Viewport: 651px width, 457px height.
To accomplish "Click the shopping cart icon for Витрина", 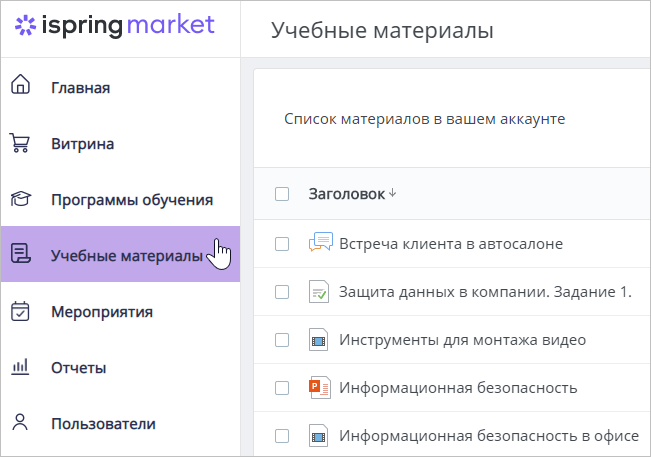I will click(20, 143).
